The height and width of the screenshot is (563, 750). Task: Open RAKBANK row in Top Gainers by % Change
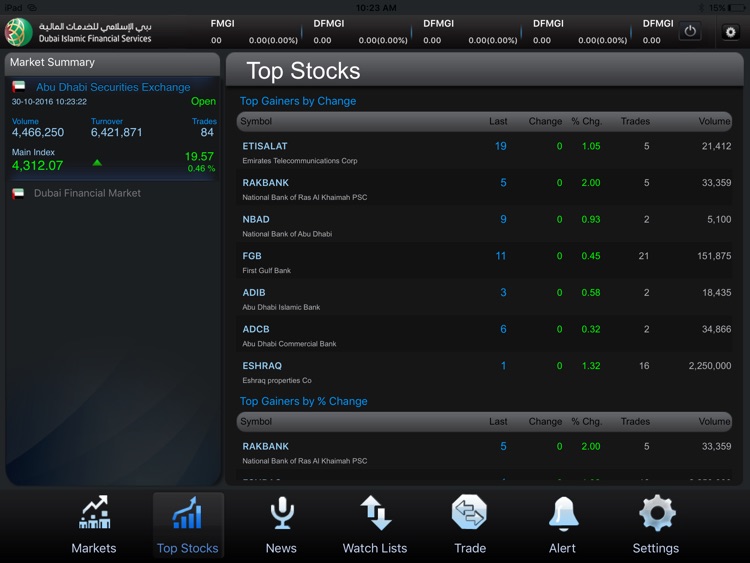[x=484, y=451]
